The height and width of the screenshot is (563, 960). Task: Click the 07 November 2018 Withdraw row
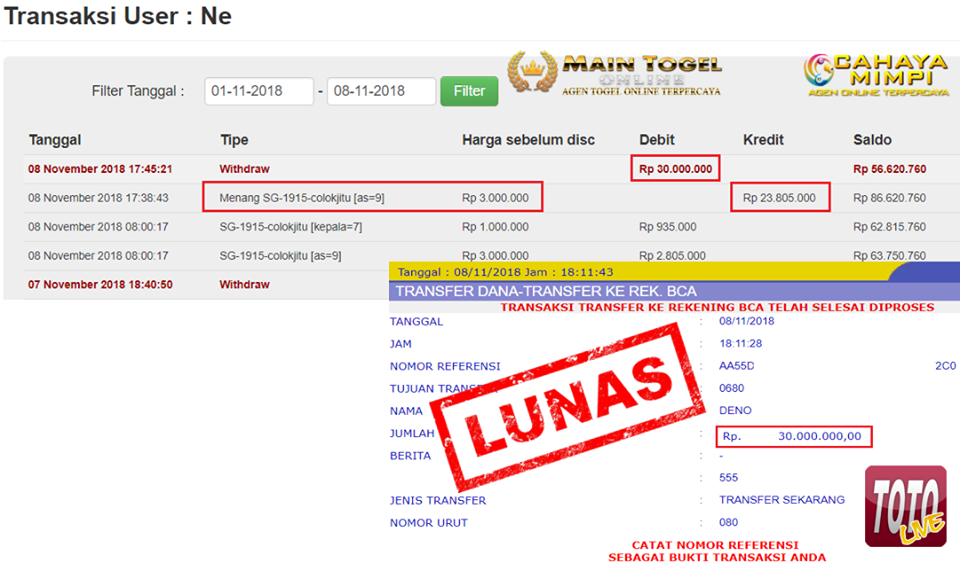pos(100,285)
